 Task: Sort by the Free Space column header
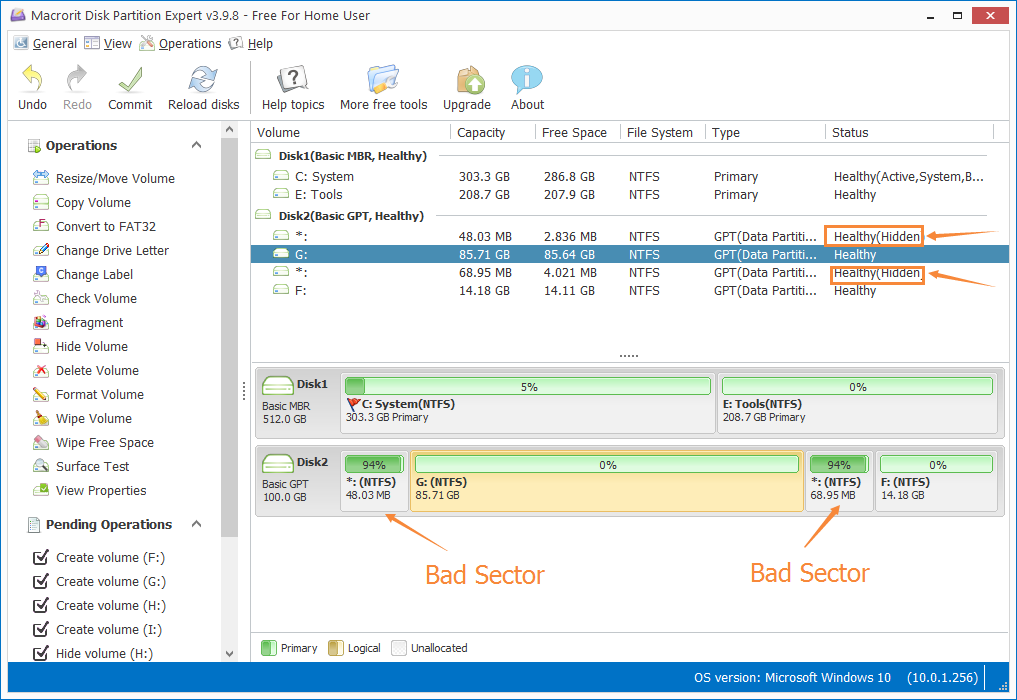(x=578, y=132)
